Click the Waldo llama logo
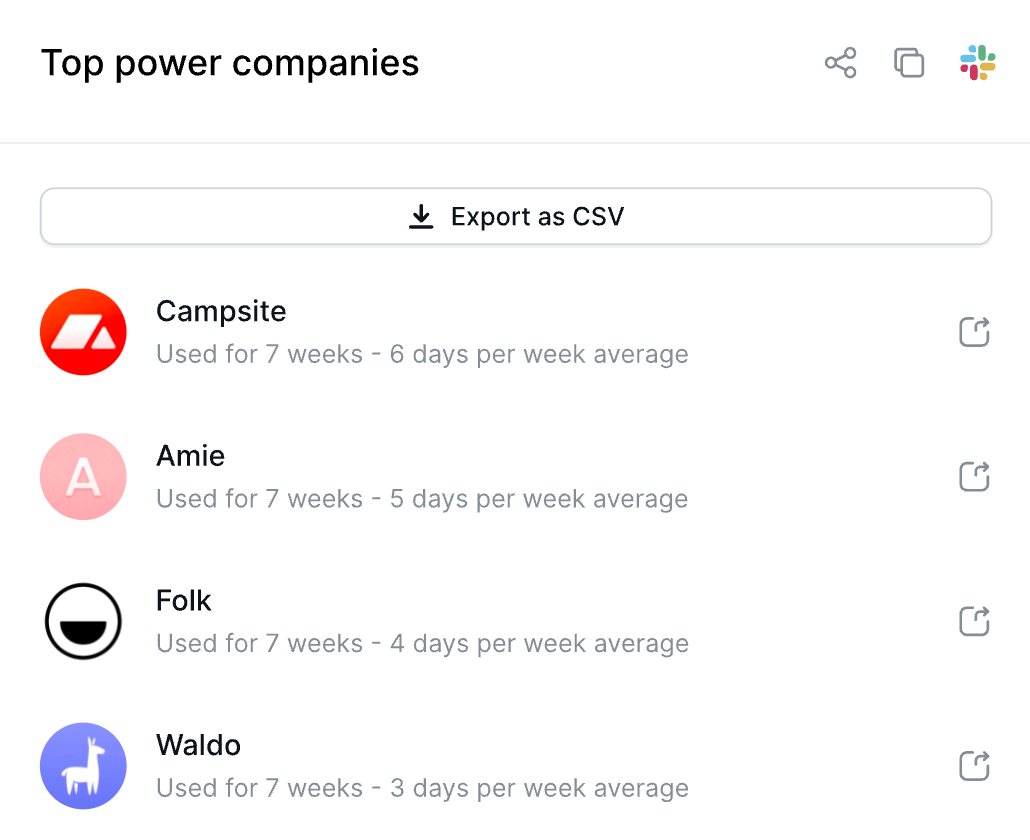Image resolution: width=1030 pixels, height=840 pixels. click(x=83, y=766)
